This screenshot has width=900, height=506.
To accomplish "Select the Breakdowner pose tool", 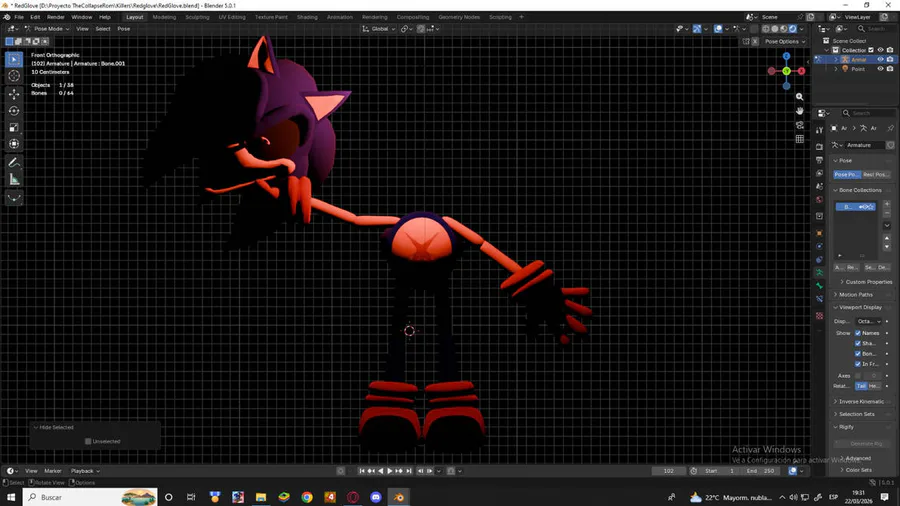I will click(14, 198).
